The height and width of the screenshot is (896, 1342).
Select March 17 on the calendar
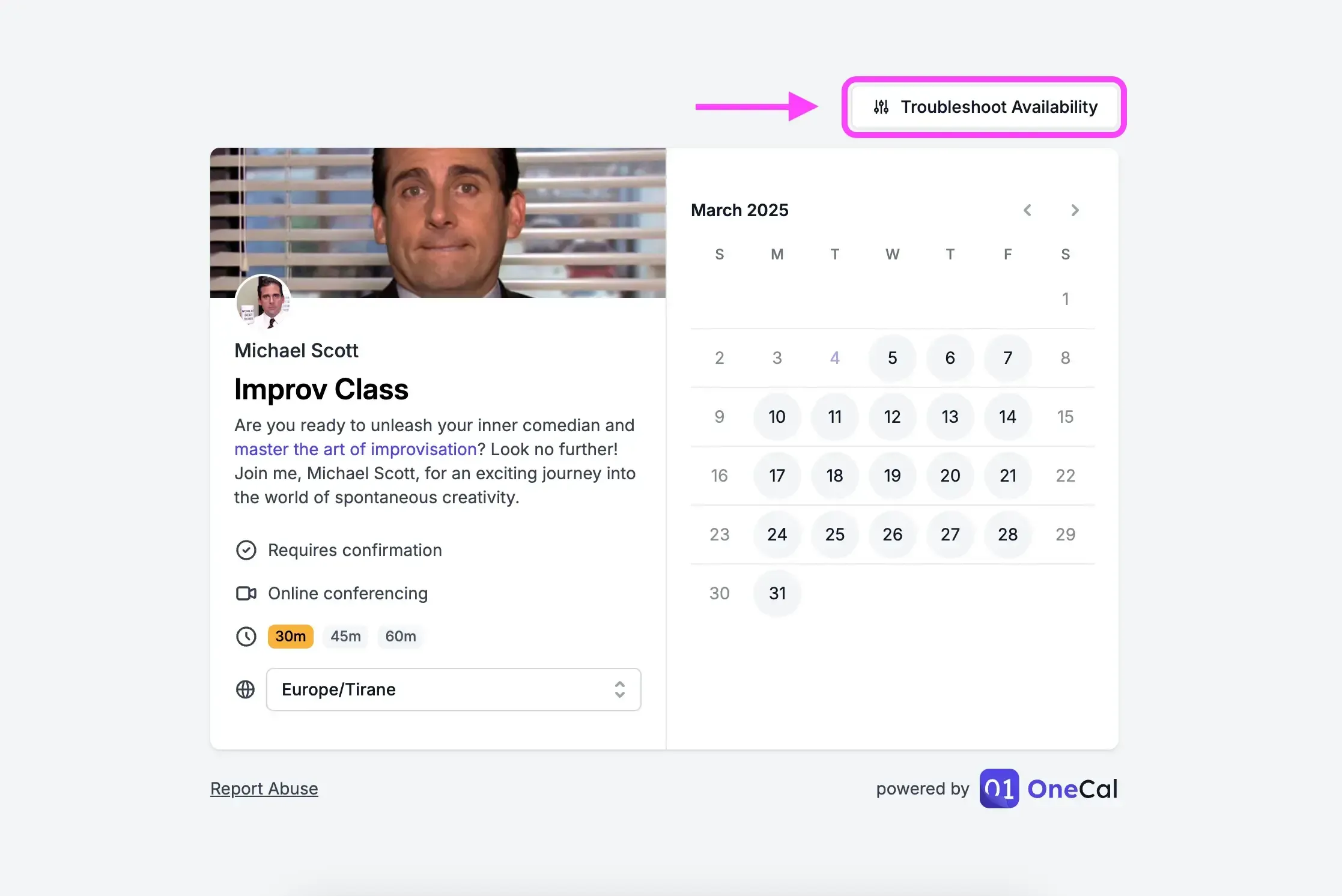point(777,476)
